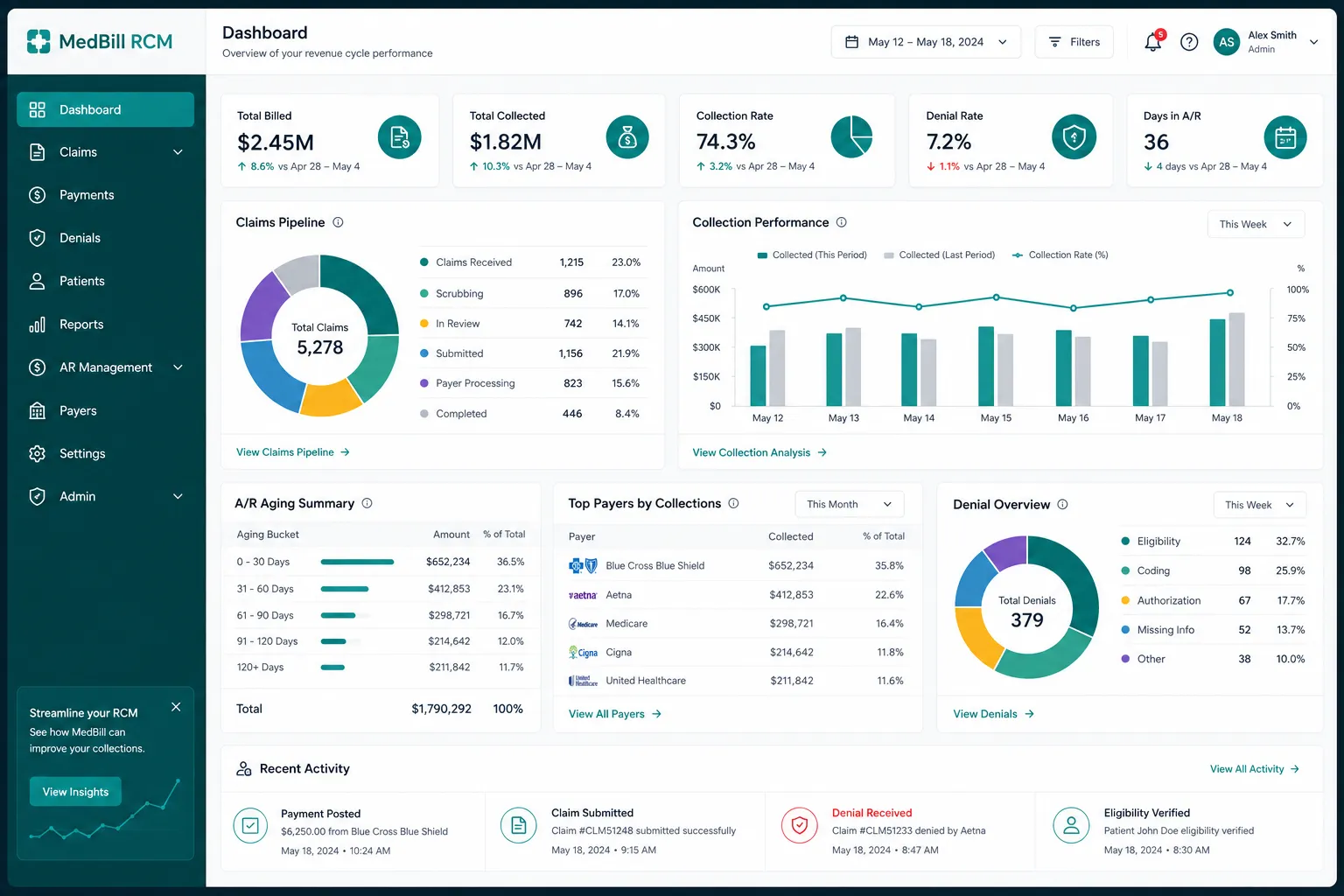Screen dimensions: 1344x896
Task: Click the 61 - 90 Days aging progress bar
Action: (x=338, y=615)
